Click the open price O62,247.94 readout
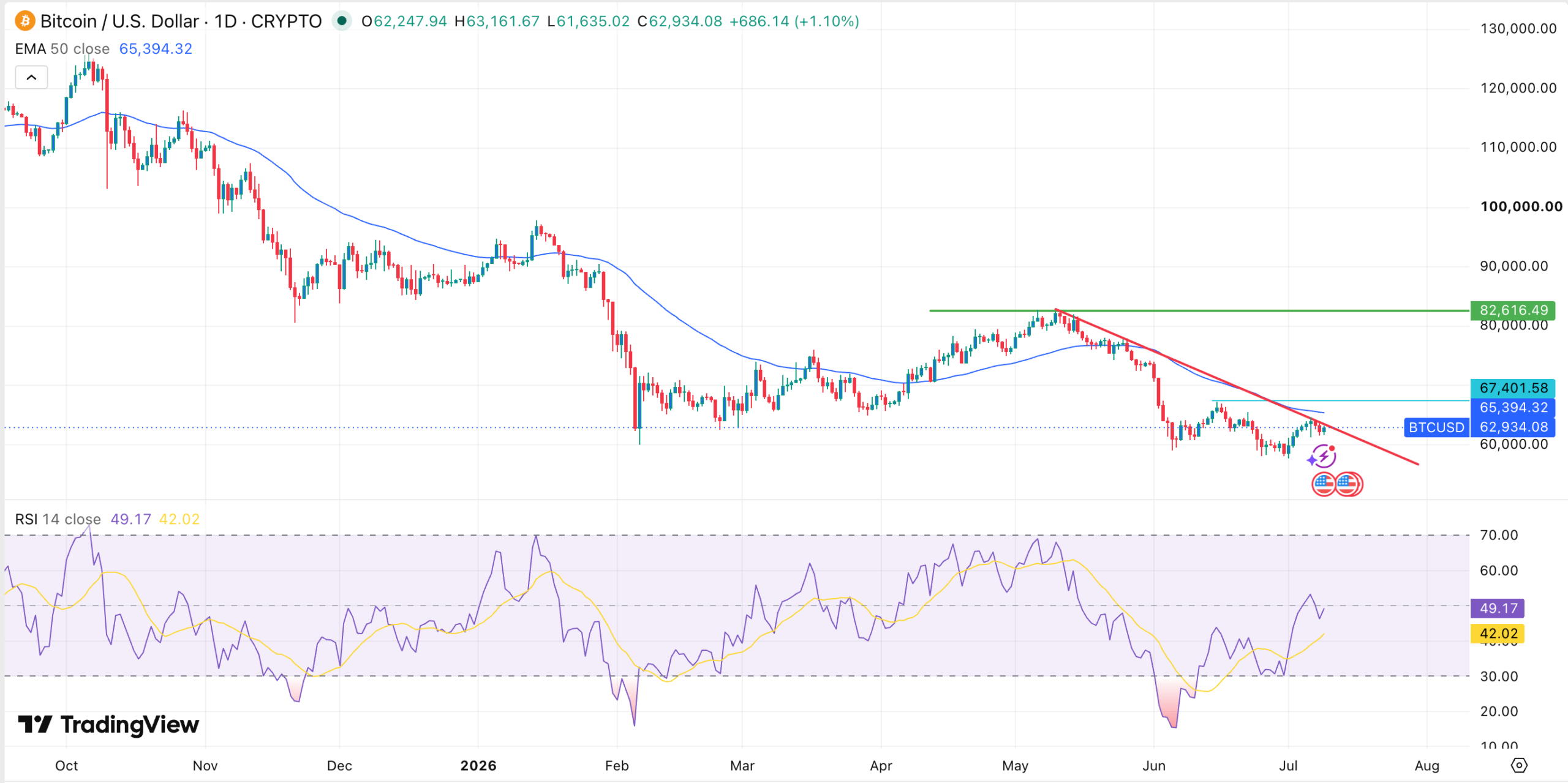This screenshot has width=1568, height=783. click(x=404, y=21)
